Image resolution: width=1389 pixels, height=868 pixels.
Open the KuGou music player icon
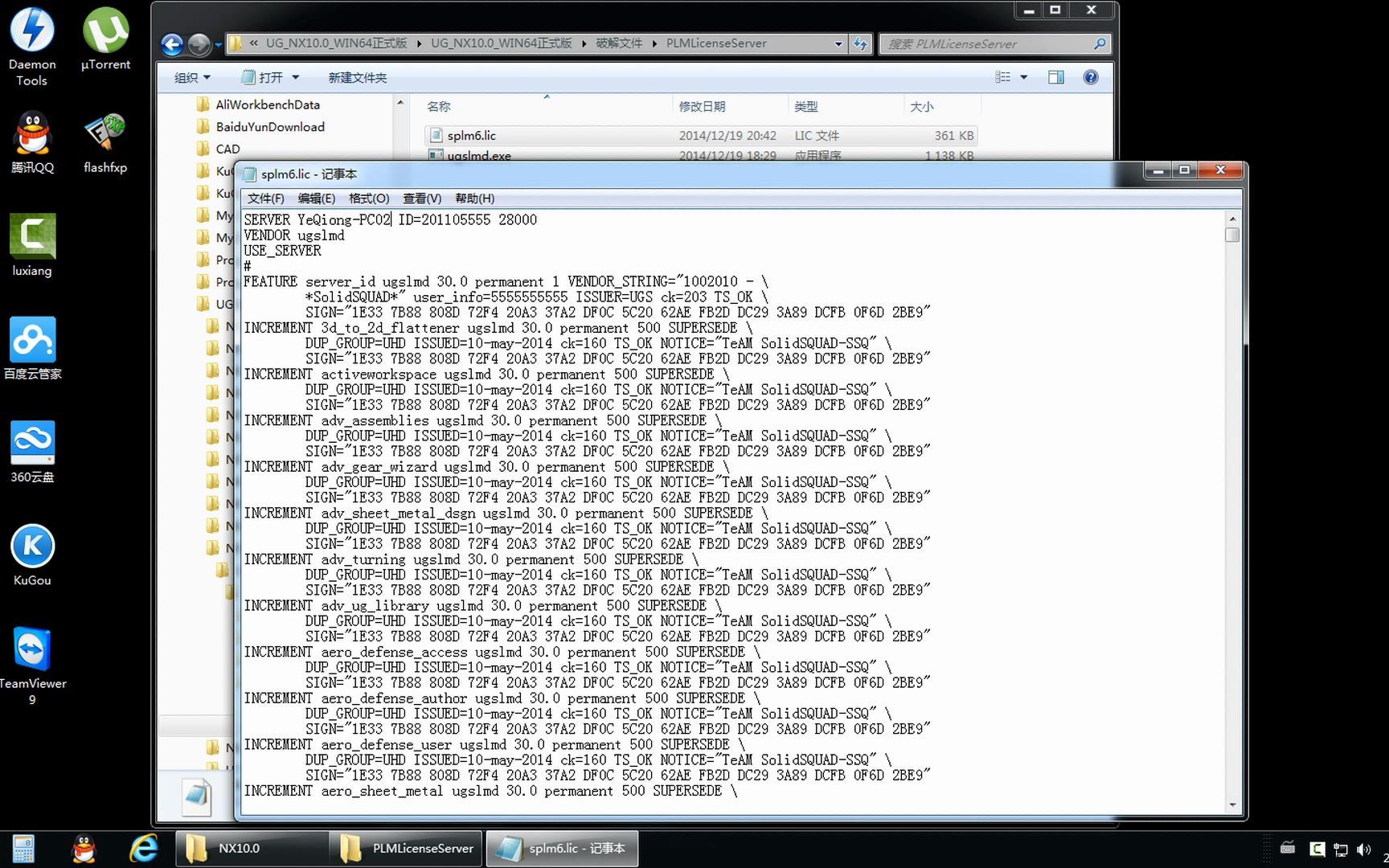[32, 547]
